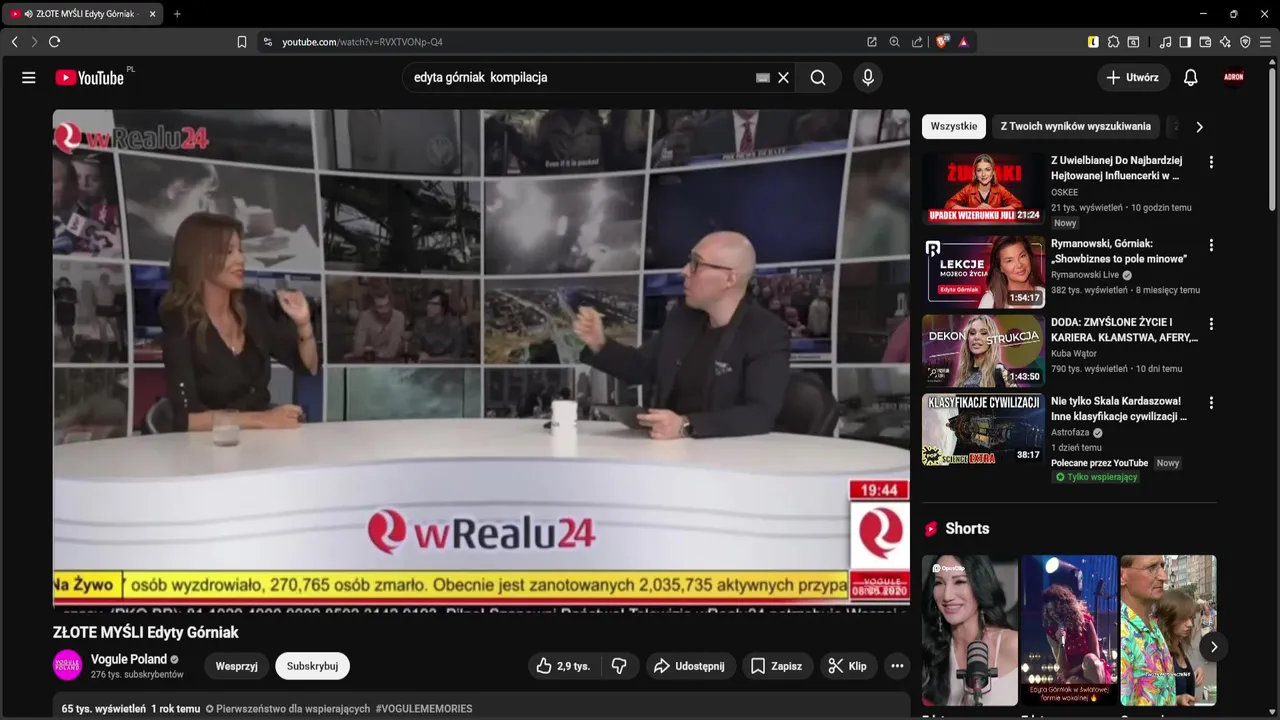Open YouTube notifications bell

(1191, 78)
